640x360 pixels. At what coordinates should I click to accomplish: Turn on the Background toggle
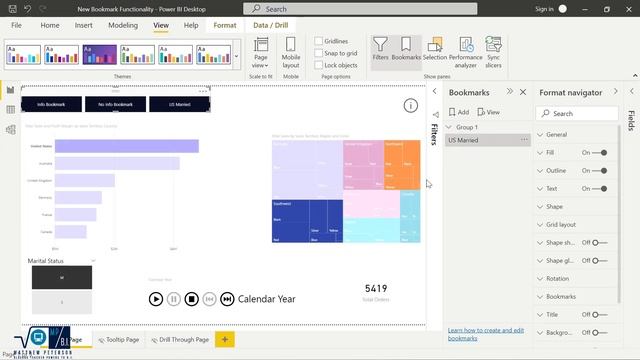pos(600,333)
